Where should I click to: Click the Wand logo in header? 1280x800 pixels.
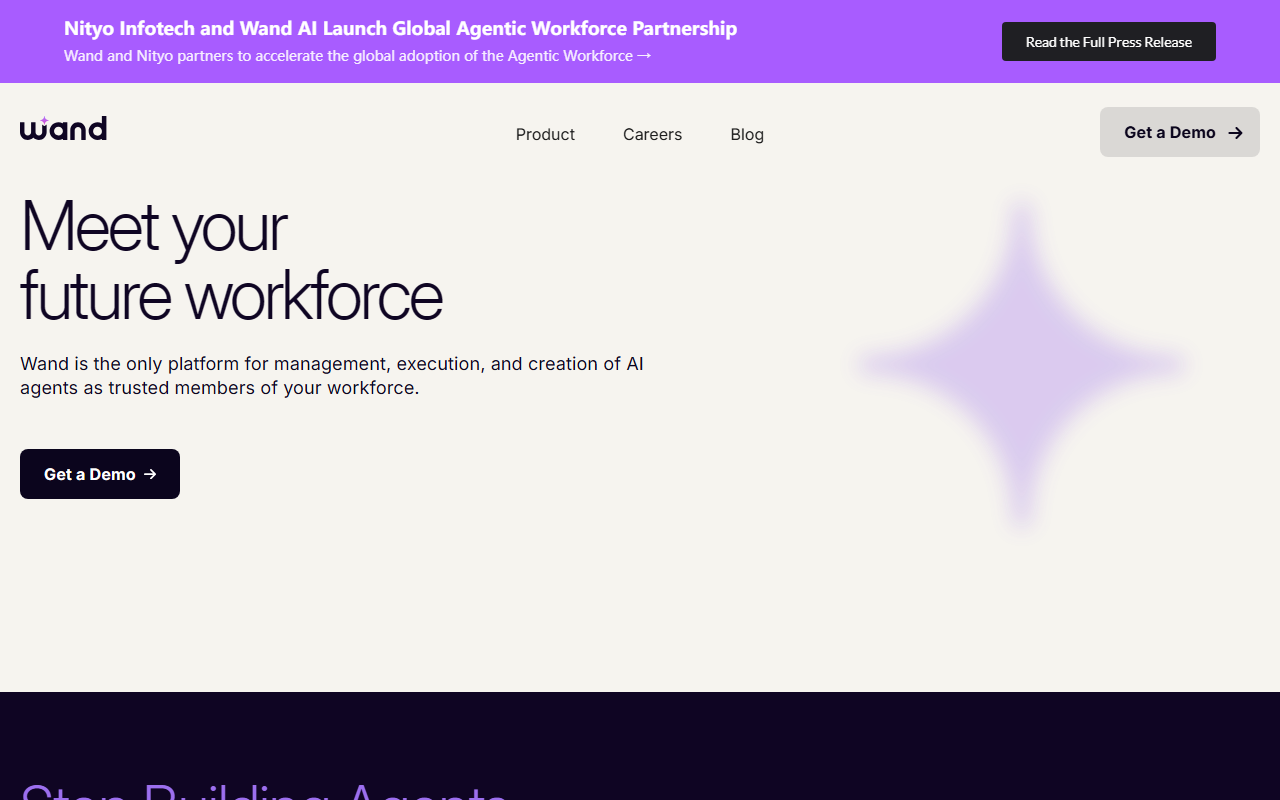click(x=63, y=129)
